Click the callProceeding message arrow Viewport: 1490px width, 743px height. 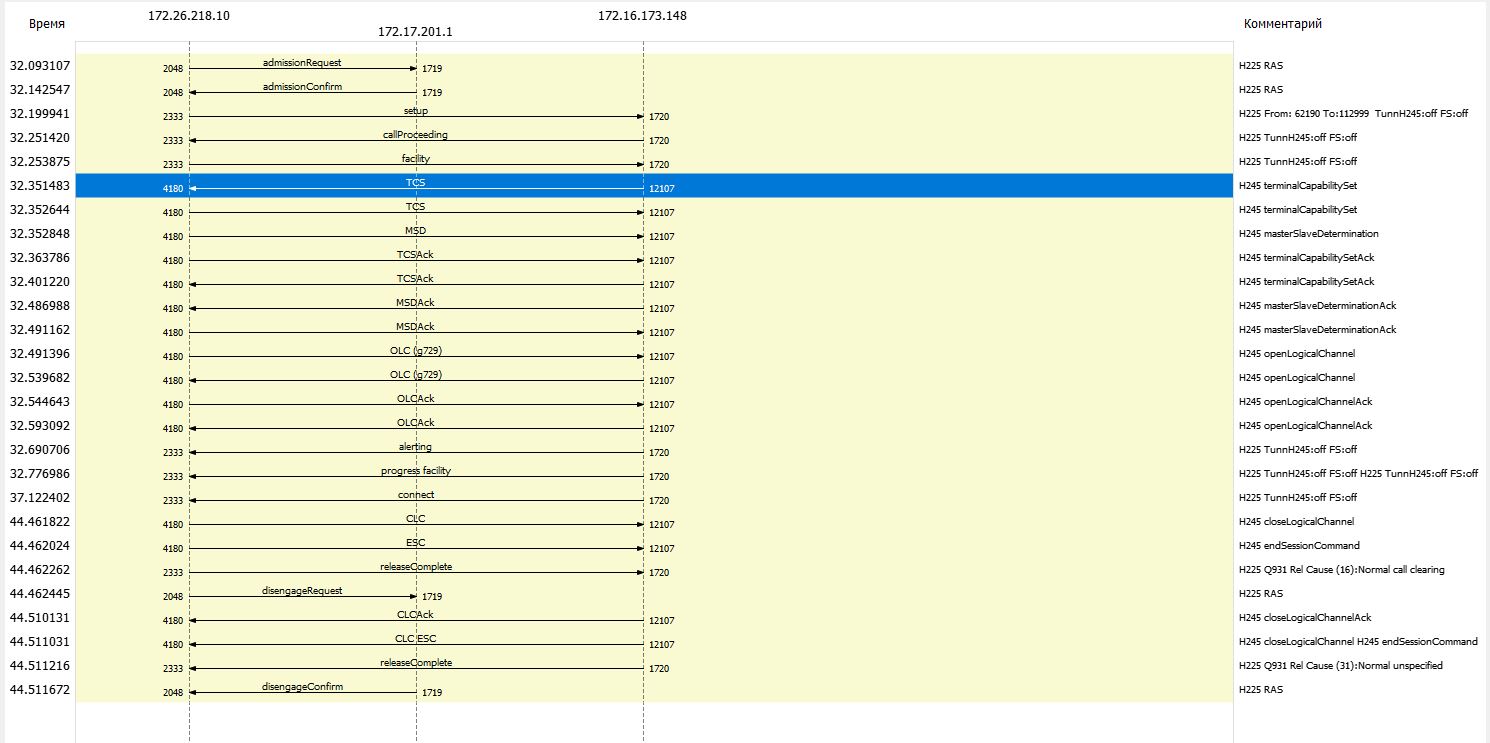coord(416,141)
